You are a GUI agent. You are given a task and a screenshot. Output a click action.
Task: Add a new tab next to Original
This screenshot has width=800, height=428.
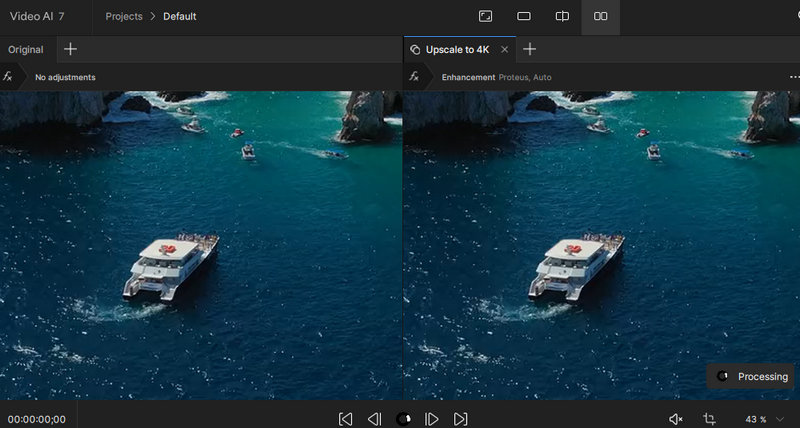click(x=70, y=49)
